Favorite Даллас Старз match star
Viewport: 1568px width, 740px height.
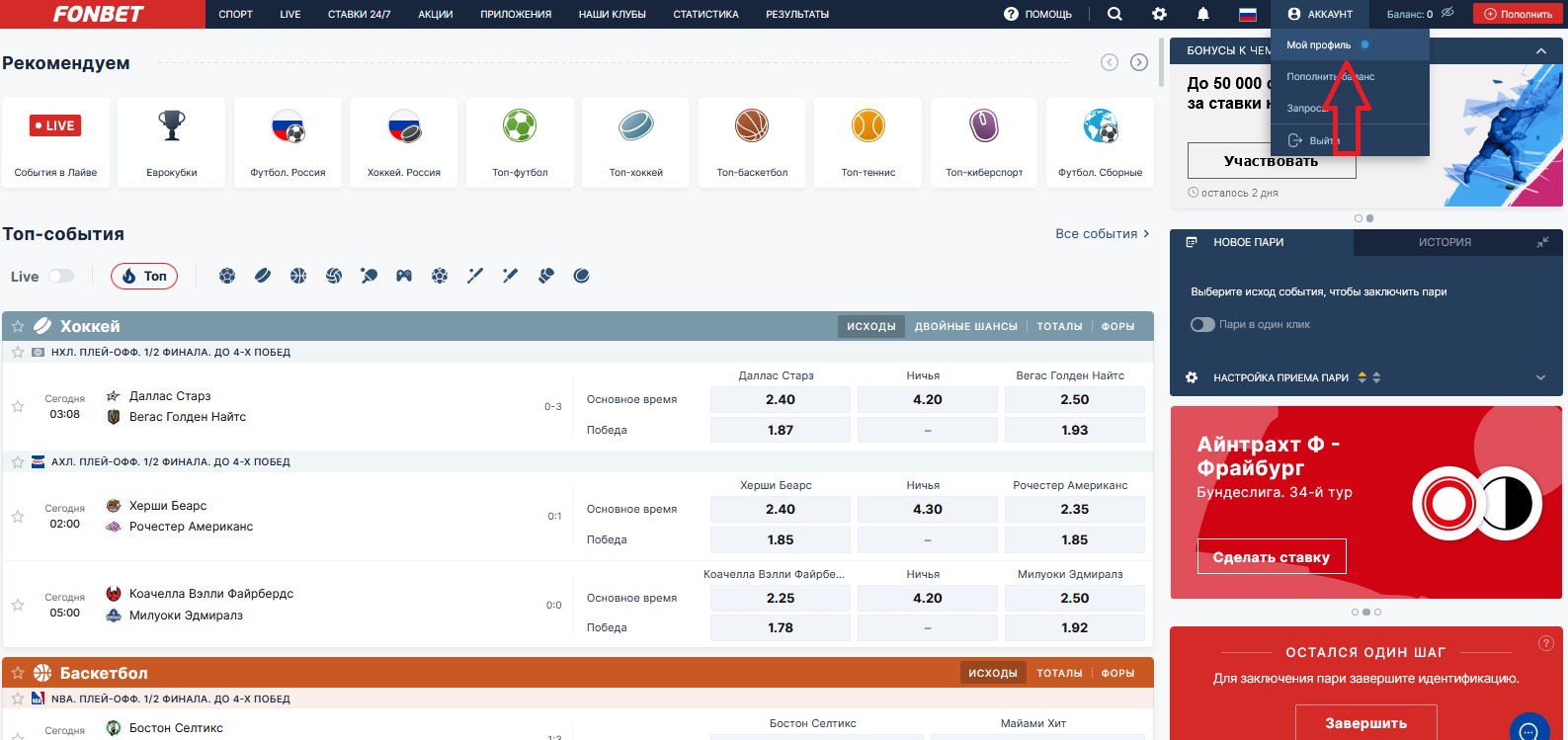click(x=18, y=406)
